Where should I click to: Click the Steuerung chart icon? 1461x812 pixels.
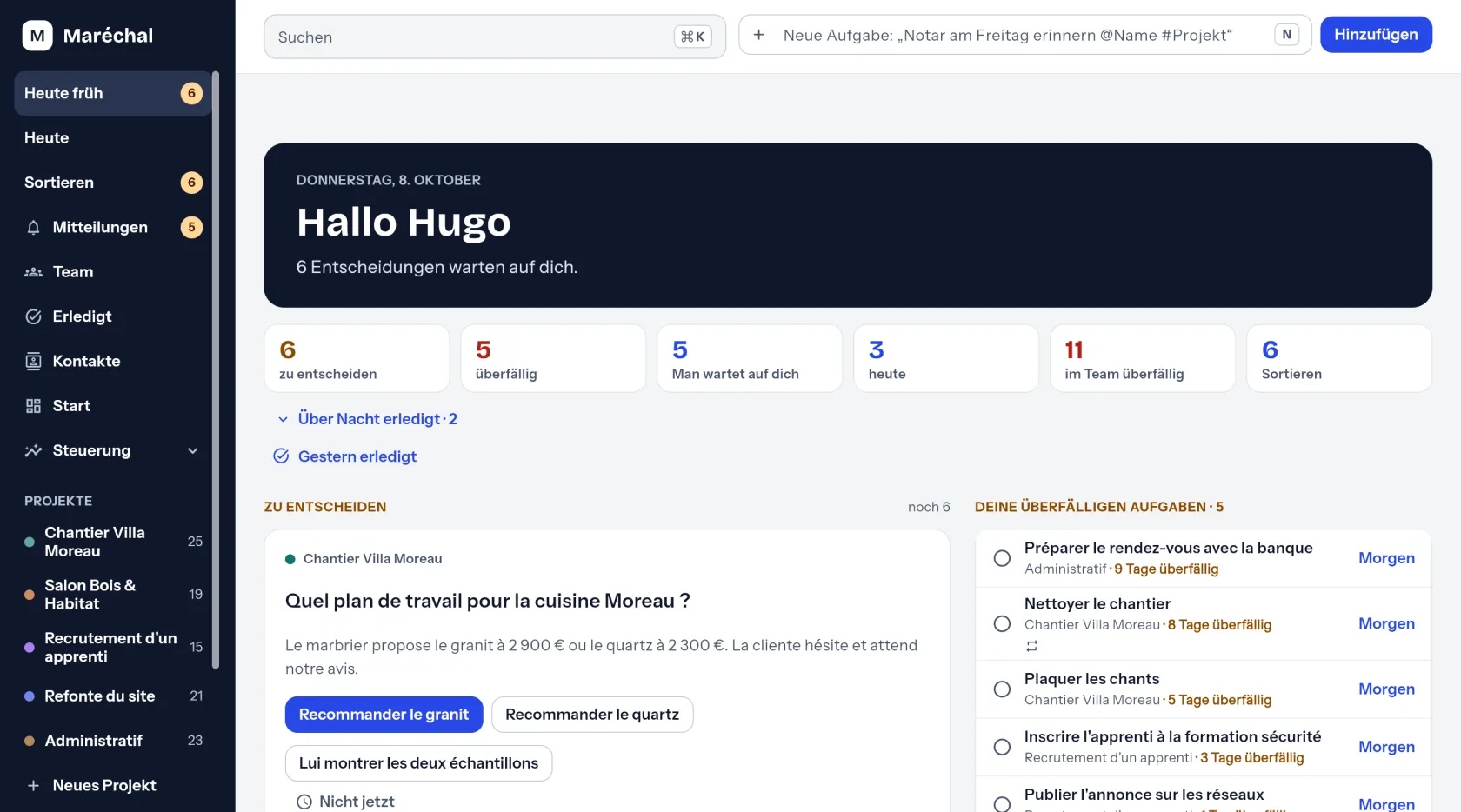(33, 450)
